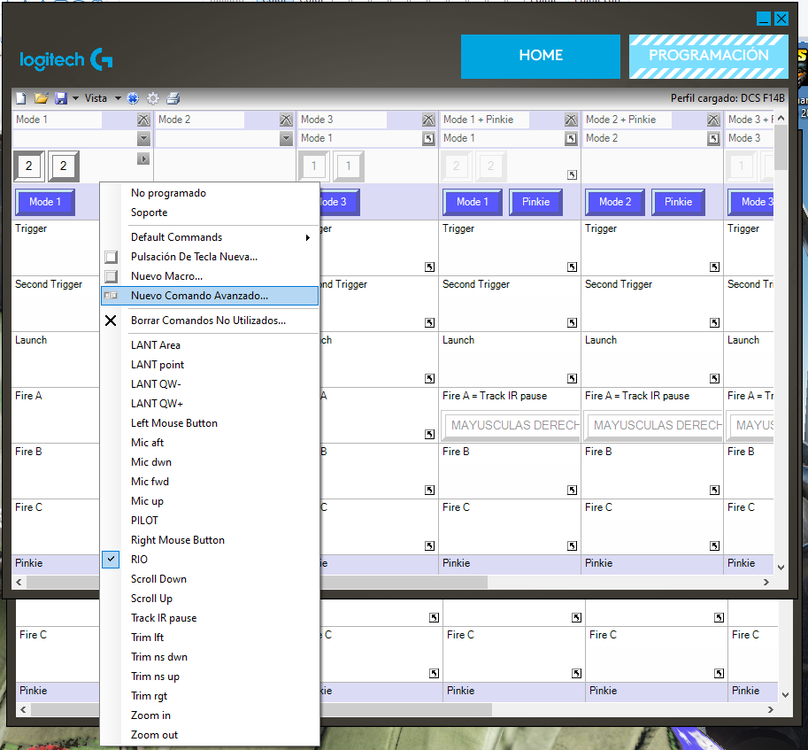Click arrow icon in Mode 1 + Pinkie Fire B cell
The height and width of the screenshot is (750, 808).
pos(572,490)
